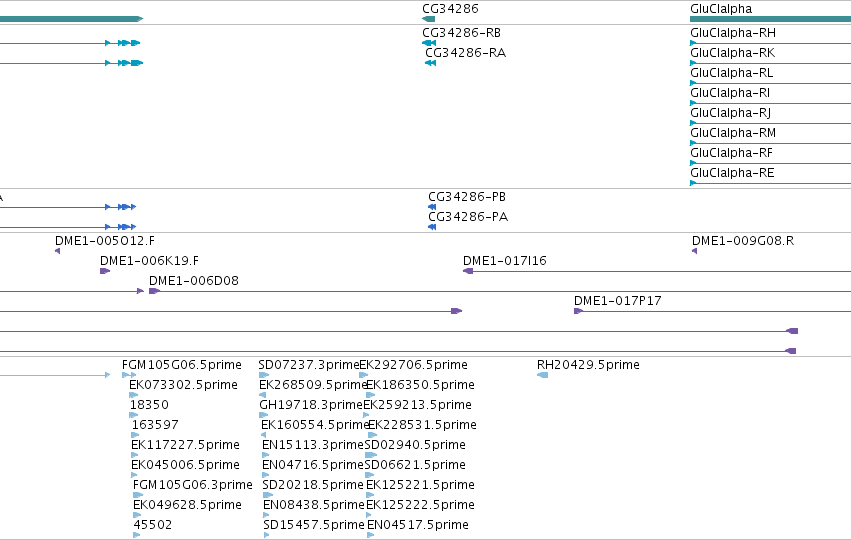The image size is (851, 540).
Task: Click EST EK125222.5prime
Action: coord(421,505)
